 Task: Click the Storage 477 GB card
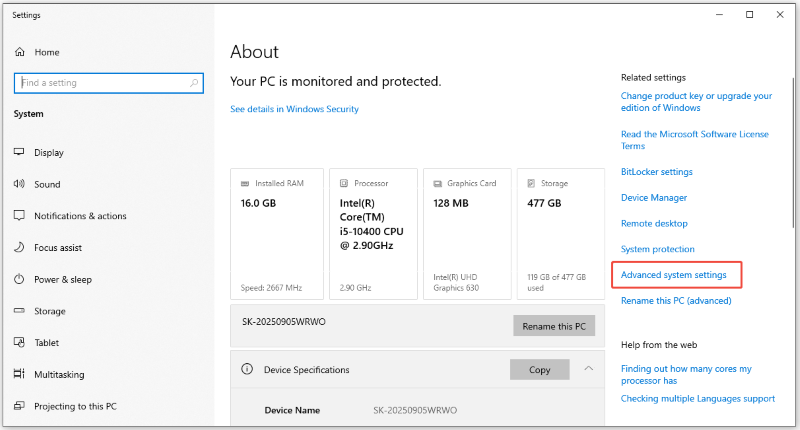coord(561,234)
